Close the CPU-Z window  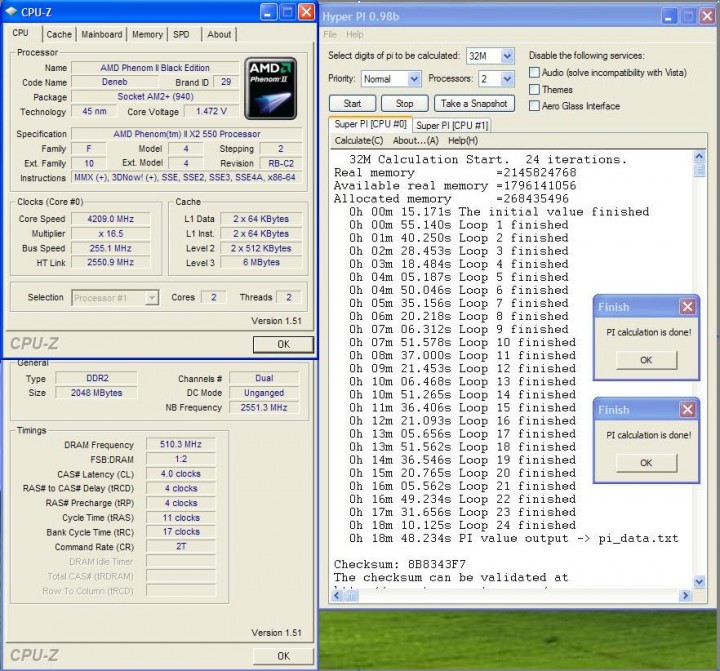point(305,12)
